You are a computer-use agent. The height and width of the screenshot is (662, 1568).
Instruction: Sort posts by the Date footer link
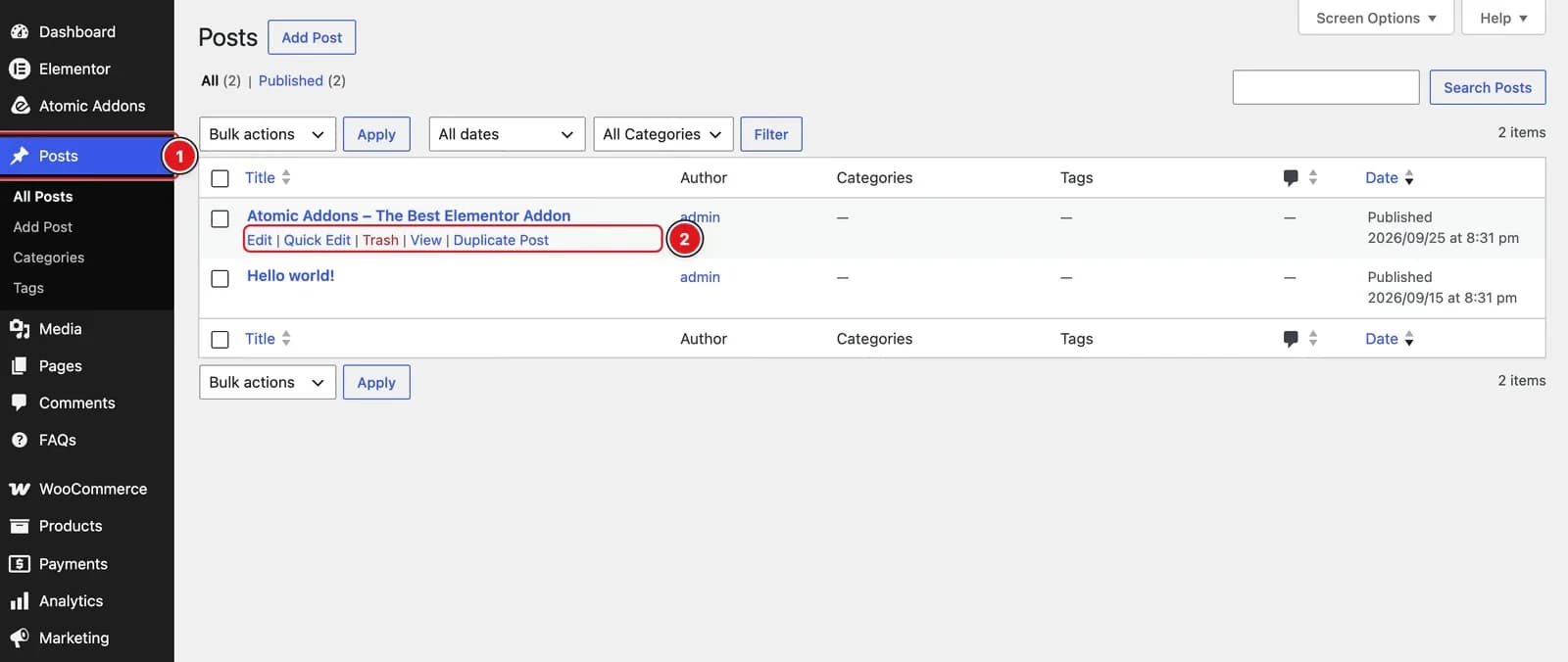click(x=1382, y=338)
